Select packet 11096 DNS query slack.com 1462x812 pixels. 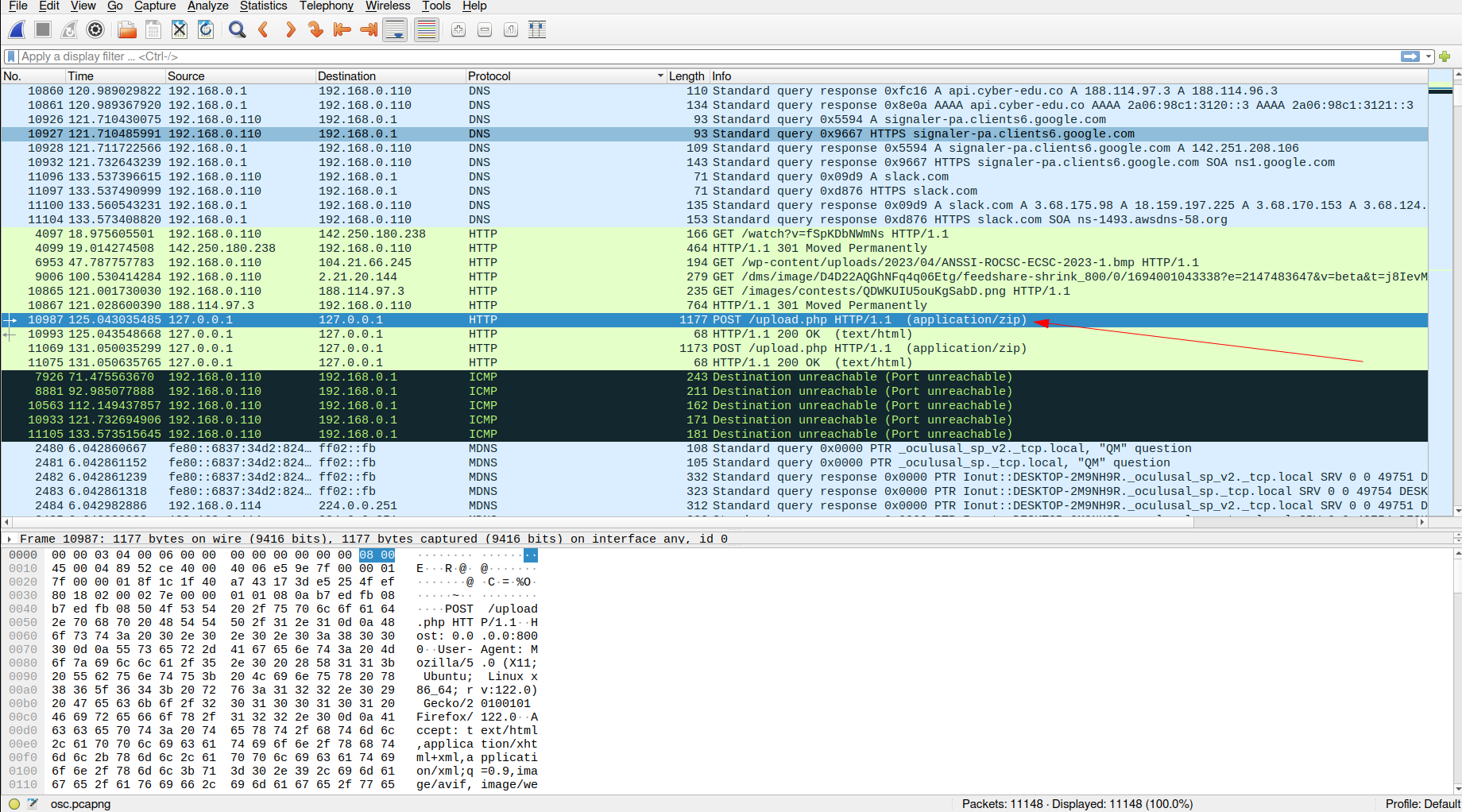click(714, 176)
